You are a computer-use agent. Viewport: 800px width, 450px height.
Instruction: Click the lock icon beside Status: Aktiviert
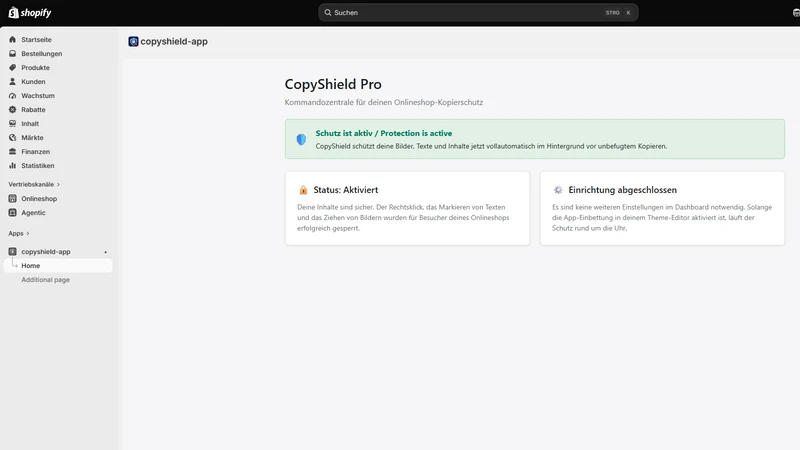click(303, 190)
